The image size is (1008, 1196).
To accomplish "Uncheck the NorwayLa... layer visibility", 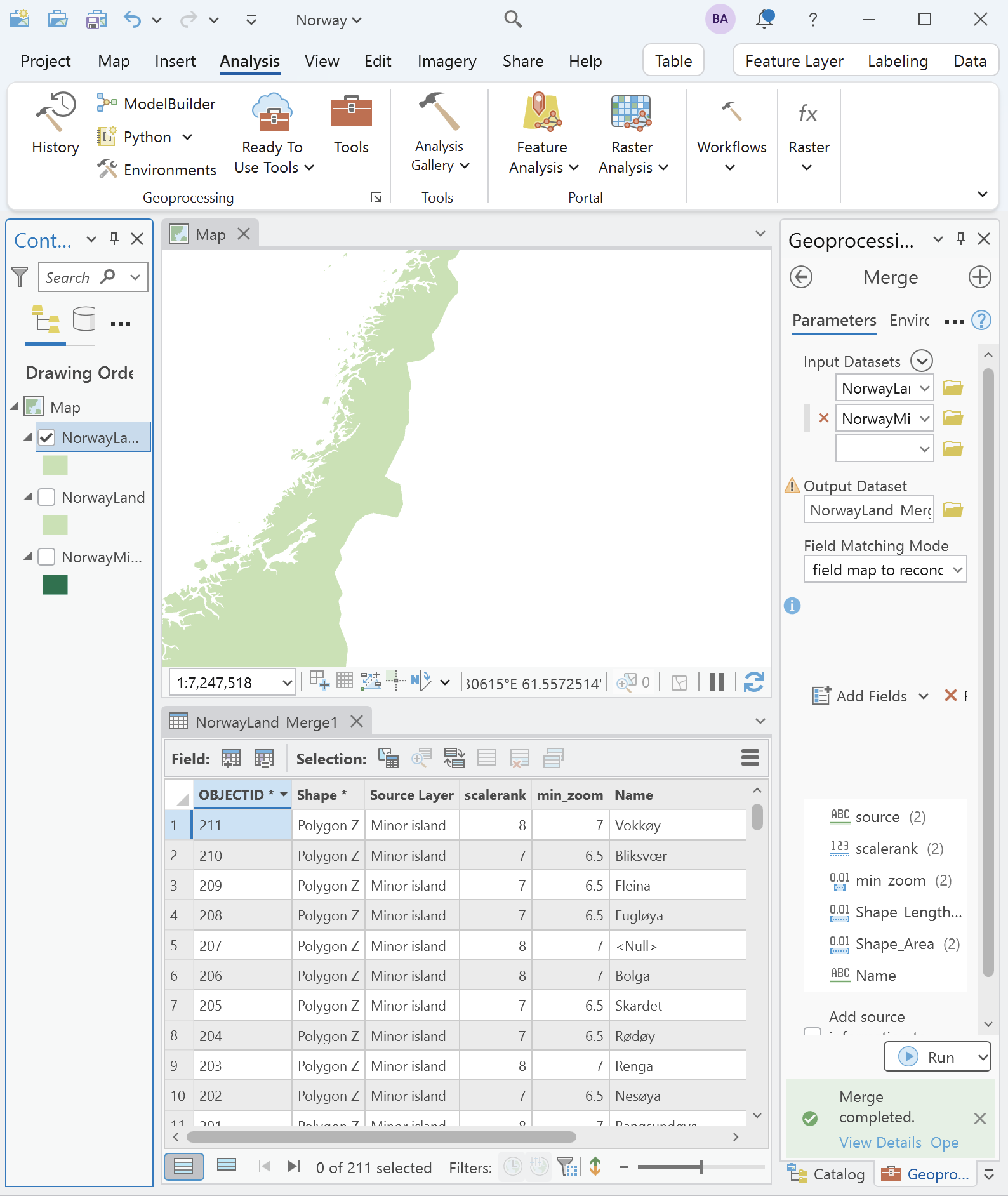I will pos(46,437).
